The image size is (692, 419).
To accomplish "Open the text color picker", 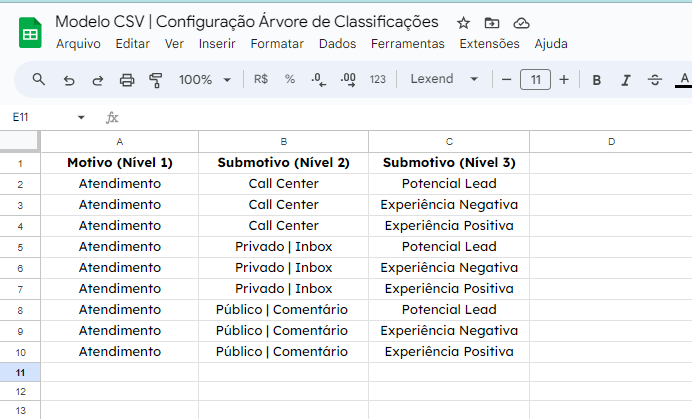I will click(x=684, y=80).
